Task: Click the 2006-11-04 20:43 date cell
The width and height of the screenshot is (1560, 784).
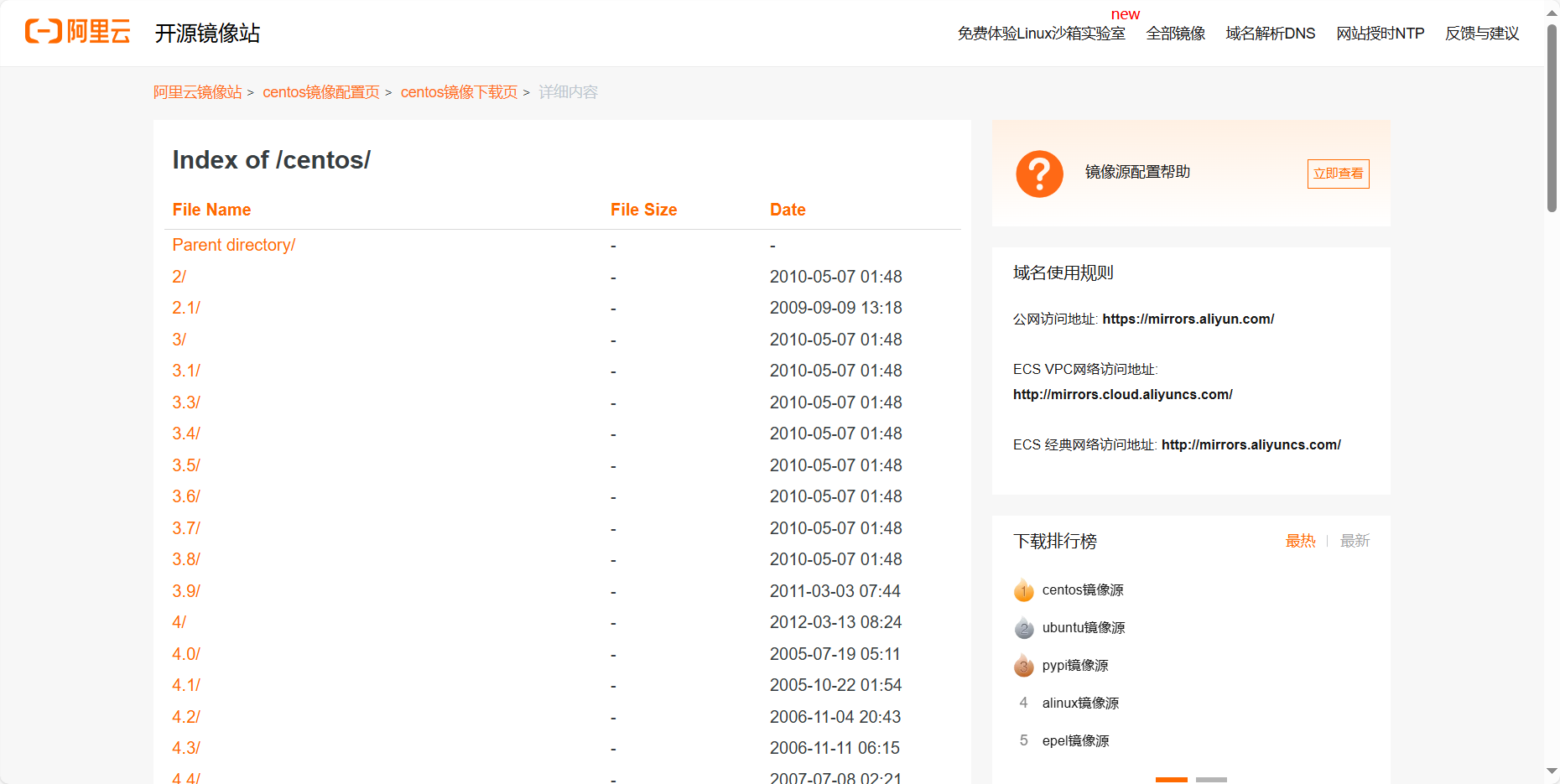Action: (835, 717)
